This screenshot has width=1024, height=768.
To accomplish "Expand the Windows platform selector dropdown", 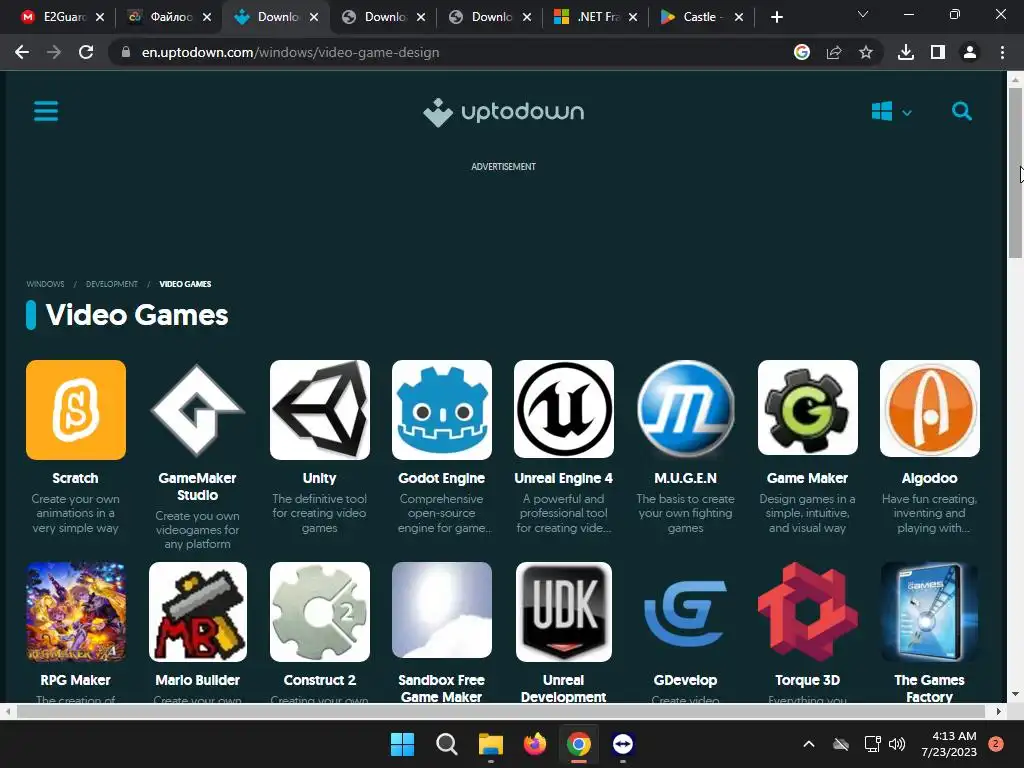I will pos(891,112).
